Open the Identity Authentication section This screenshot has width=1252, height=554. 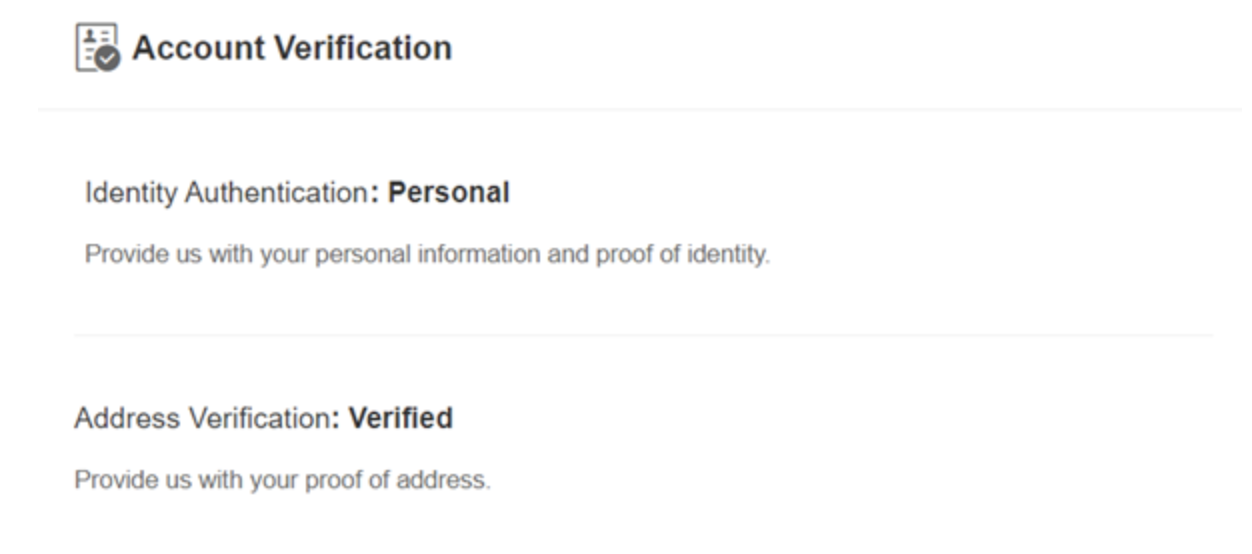tap(226, 192)
